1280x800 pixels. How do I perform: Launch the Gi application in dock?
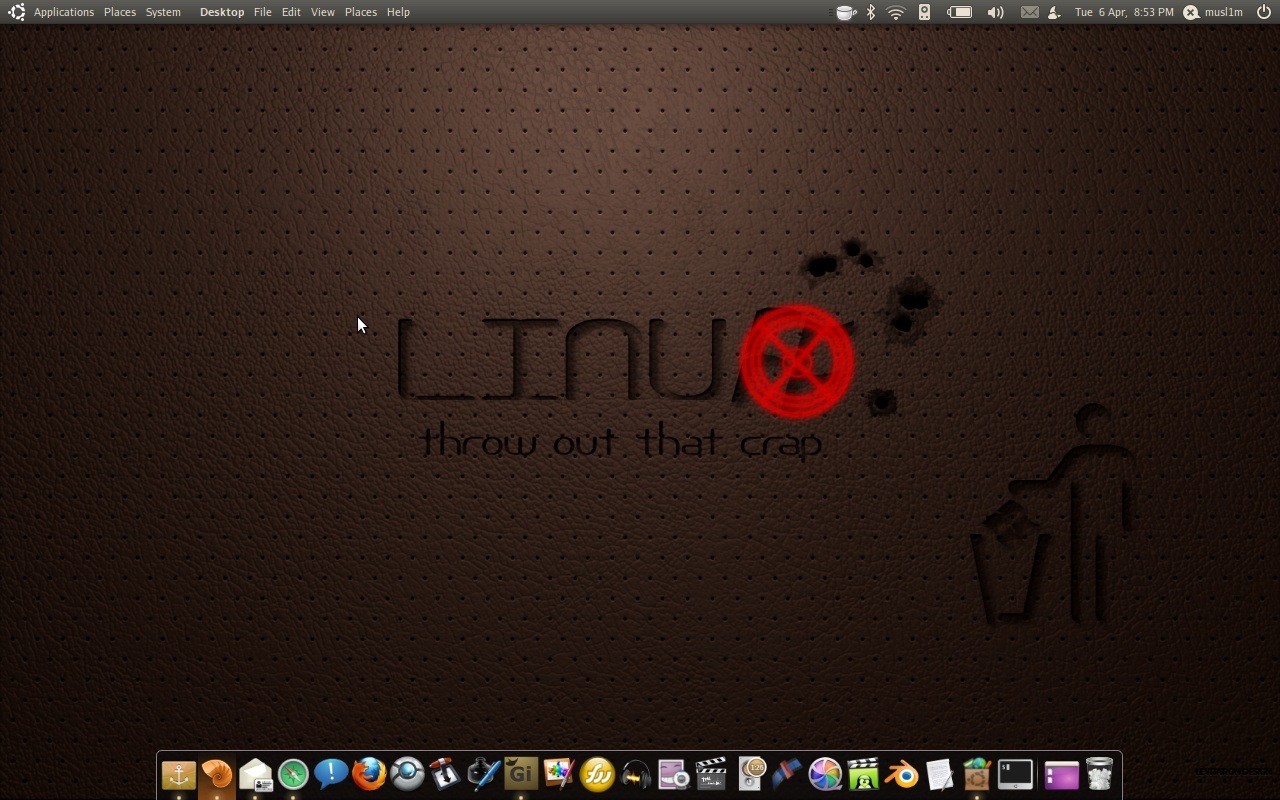(x=521, y=775)
